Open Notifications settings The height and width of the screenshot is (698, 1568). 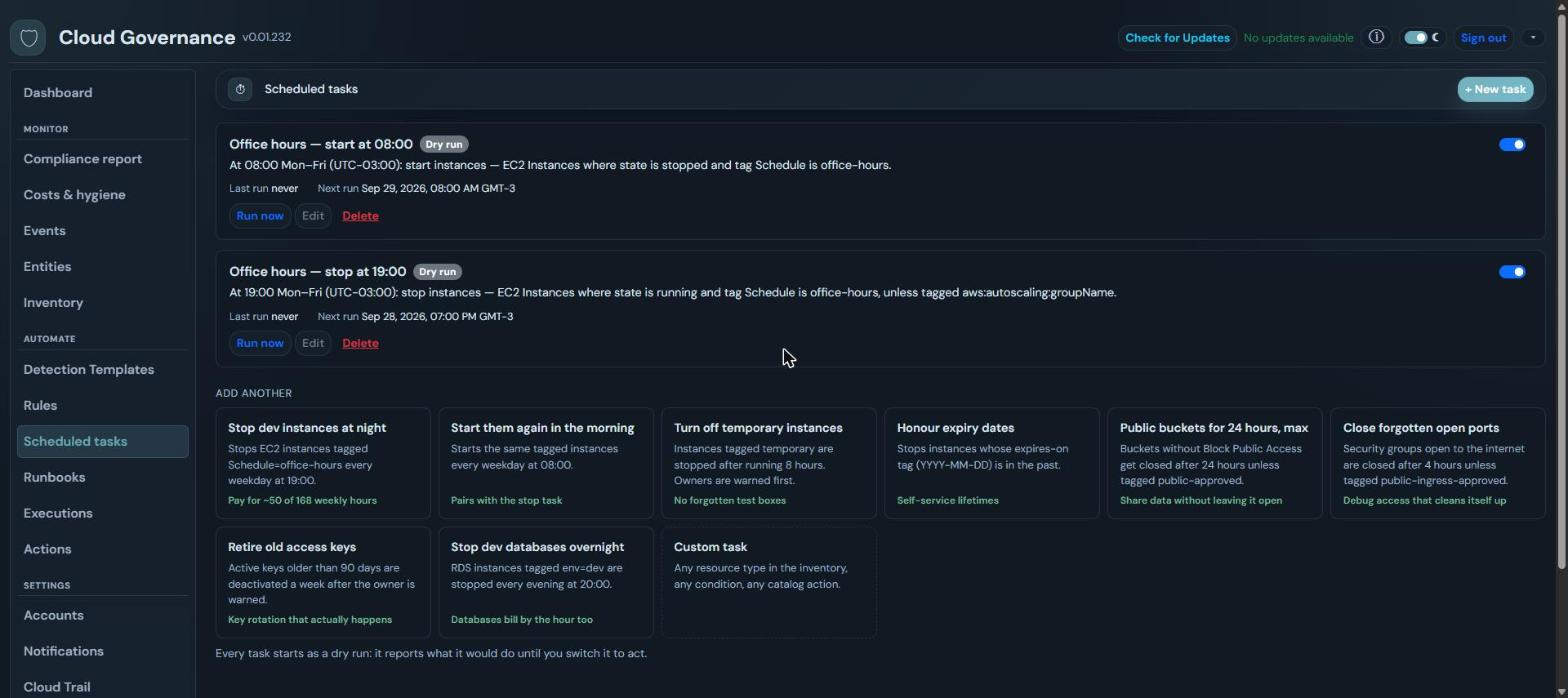click(x=103, y=652)
